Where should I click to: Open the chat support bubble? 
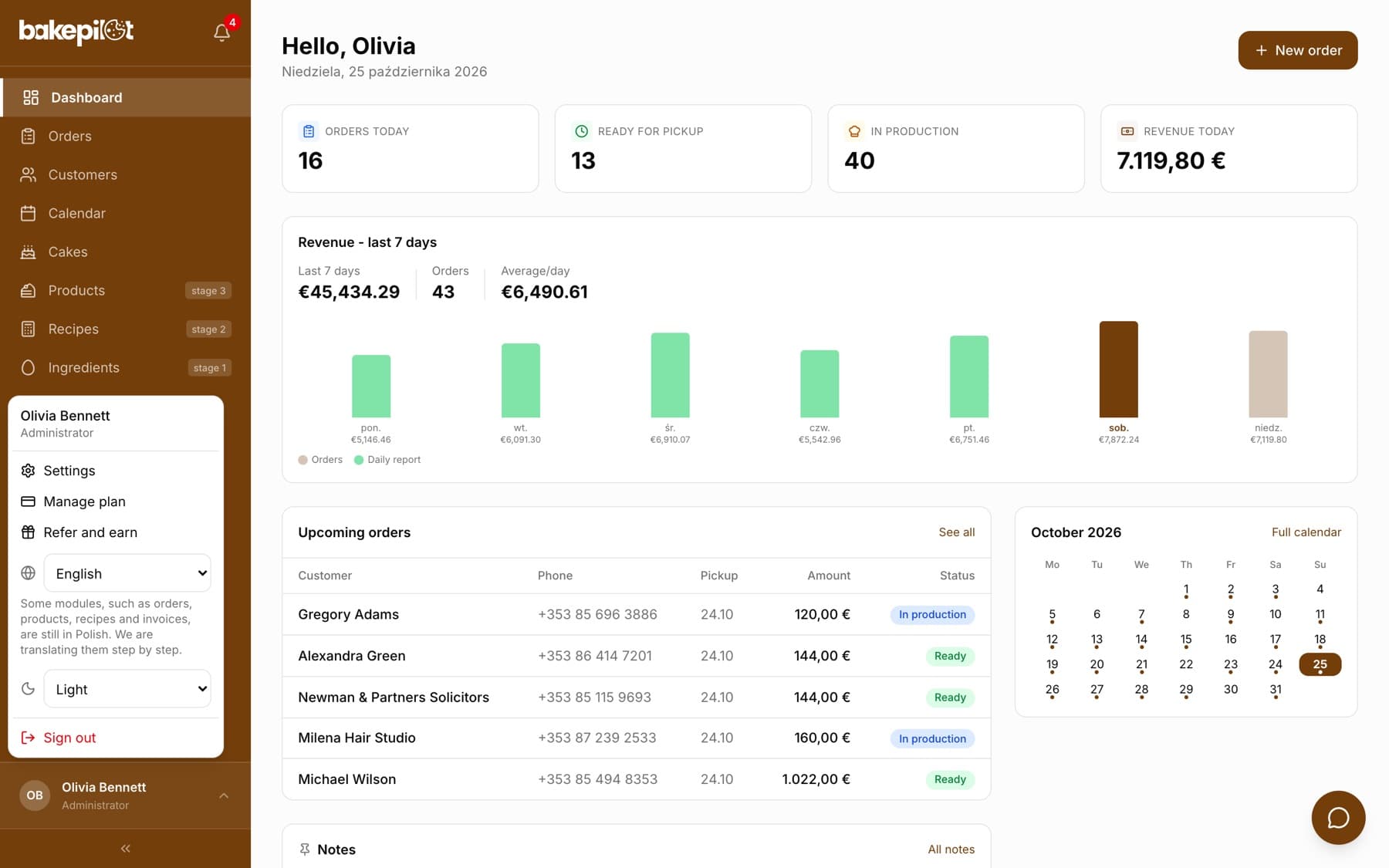[1338, 817]
